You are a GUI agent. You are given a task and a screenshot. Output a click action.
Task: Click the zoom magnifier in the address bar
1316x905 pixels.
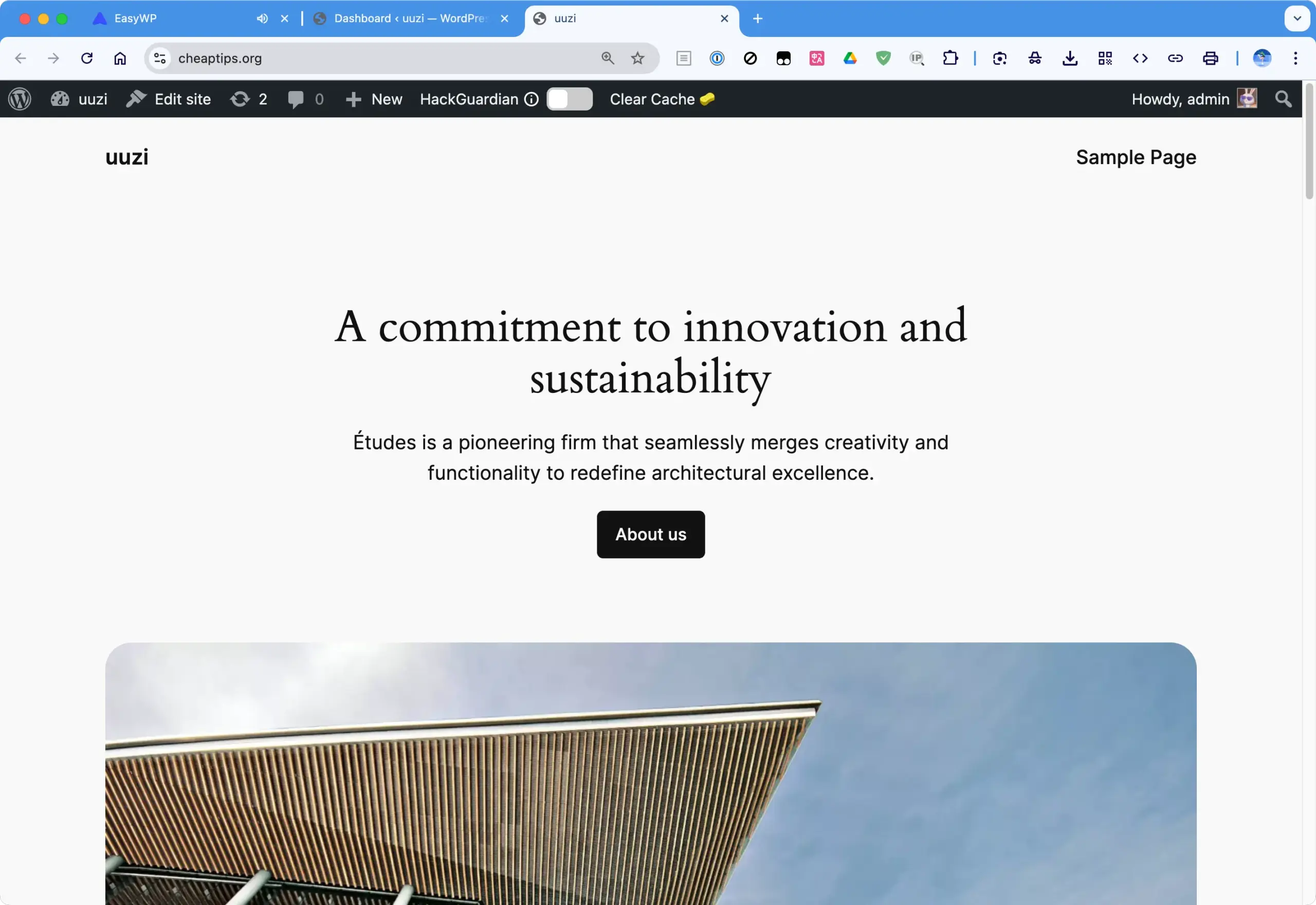coord(608,59)
